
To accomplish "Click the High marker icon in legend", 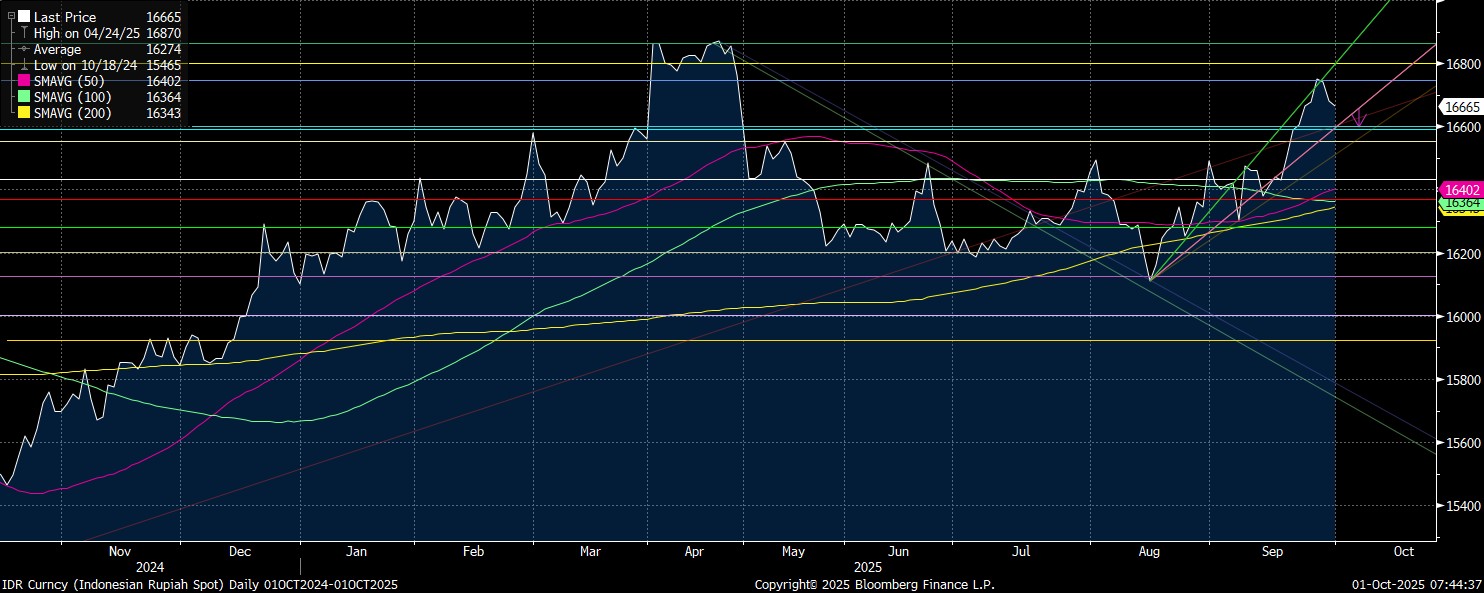I will coord(24,33).
